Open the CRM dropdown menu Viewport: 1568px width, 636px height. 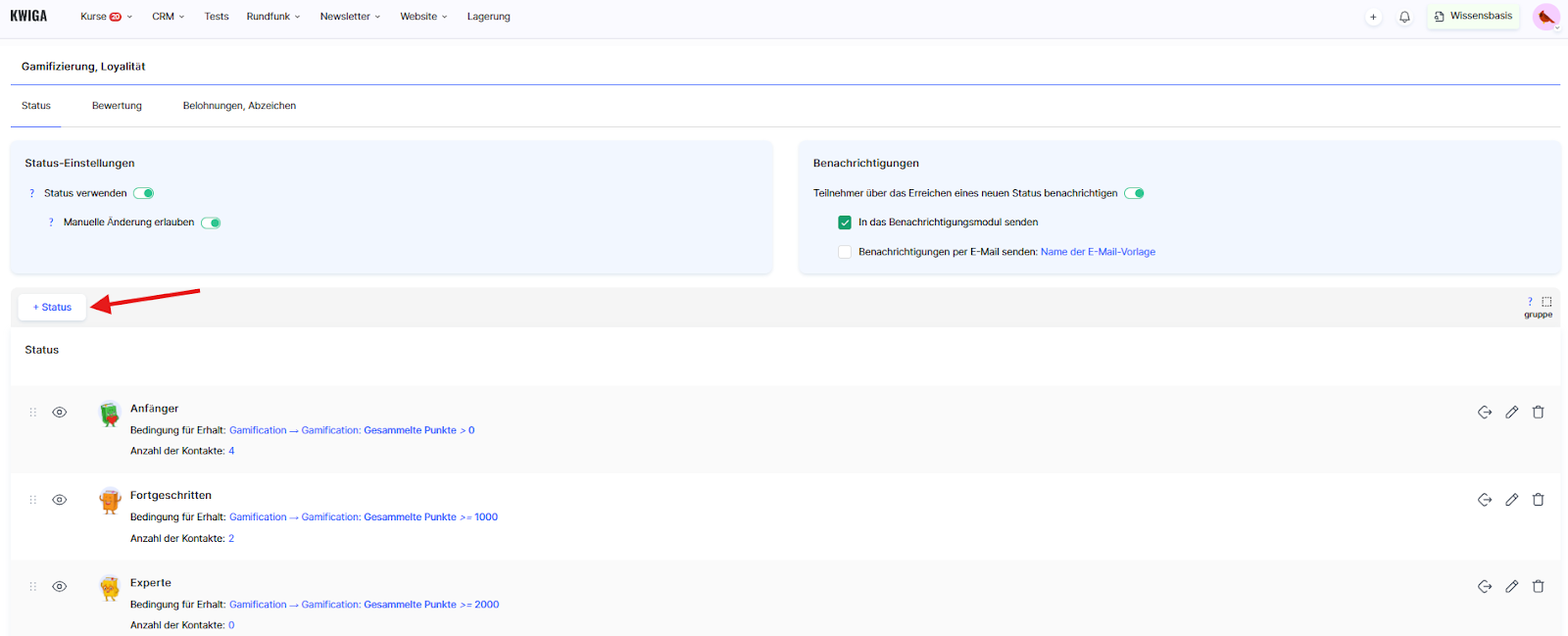(x=168, y=17)
